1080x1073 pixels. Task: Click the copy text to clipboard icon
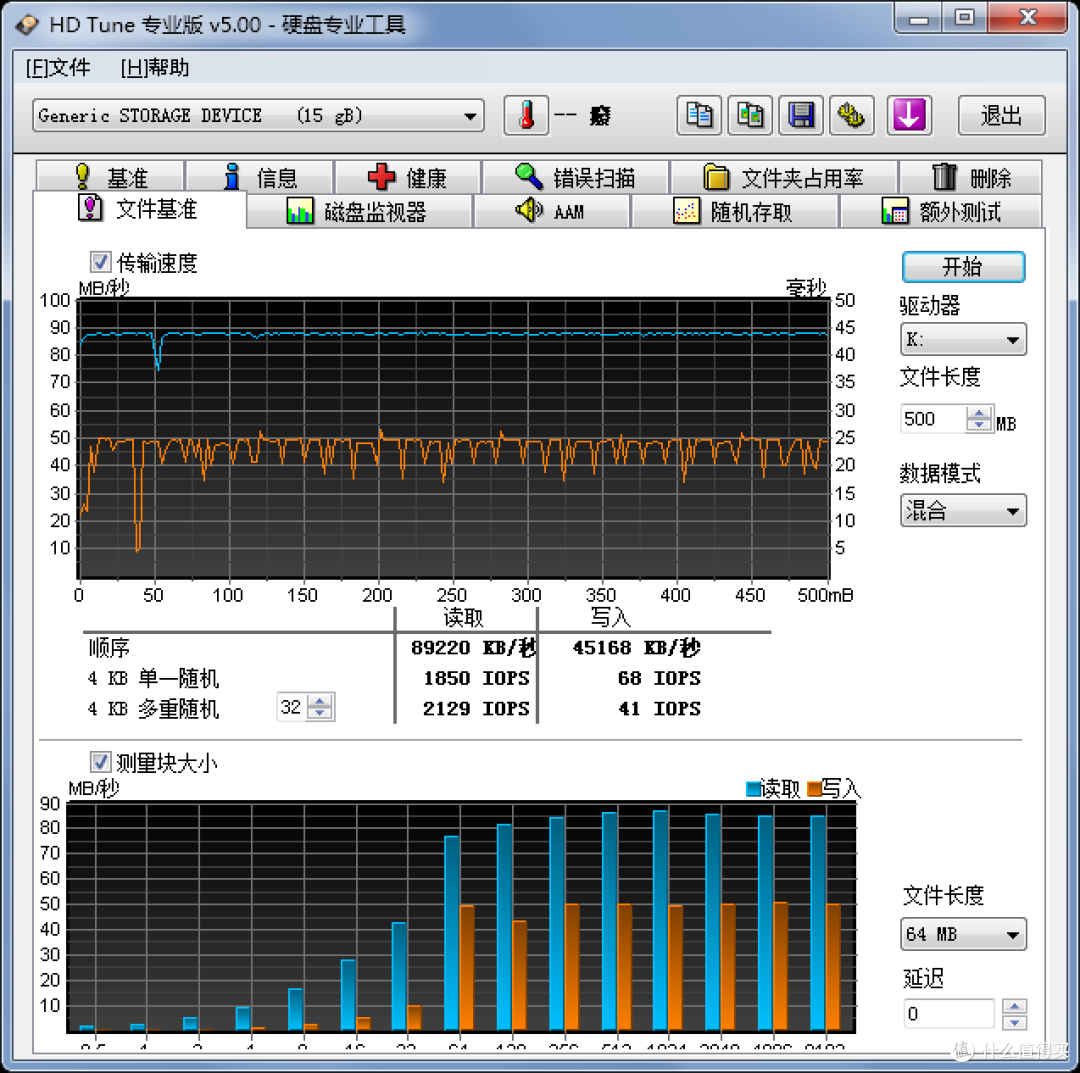(699, 115)
